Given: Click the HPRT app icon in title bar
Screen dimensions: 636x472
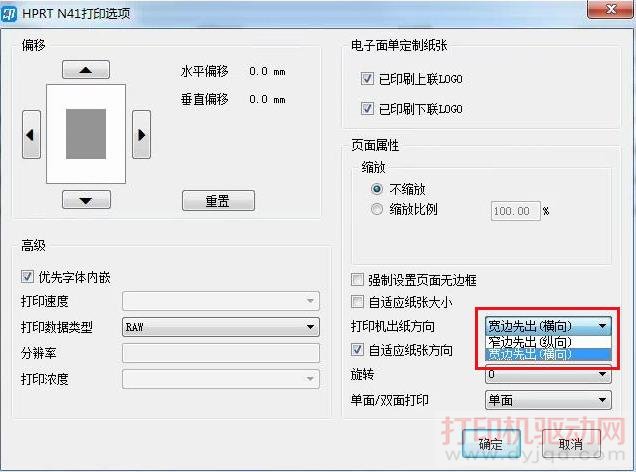Looking at the screenshot, I should pos(13,14).
